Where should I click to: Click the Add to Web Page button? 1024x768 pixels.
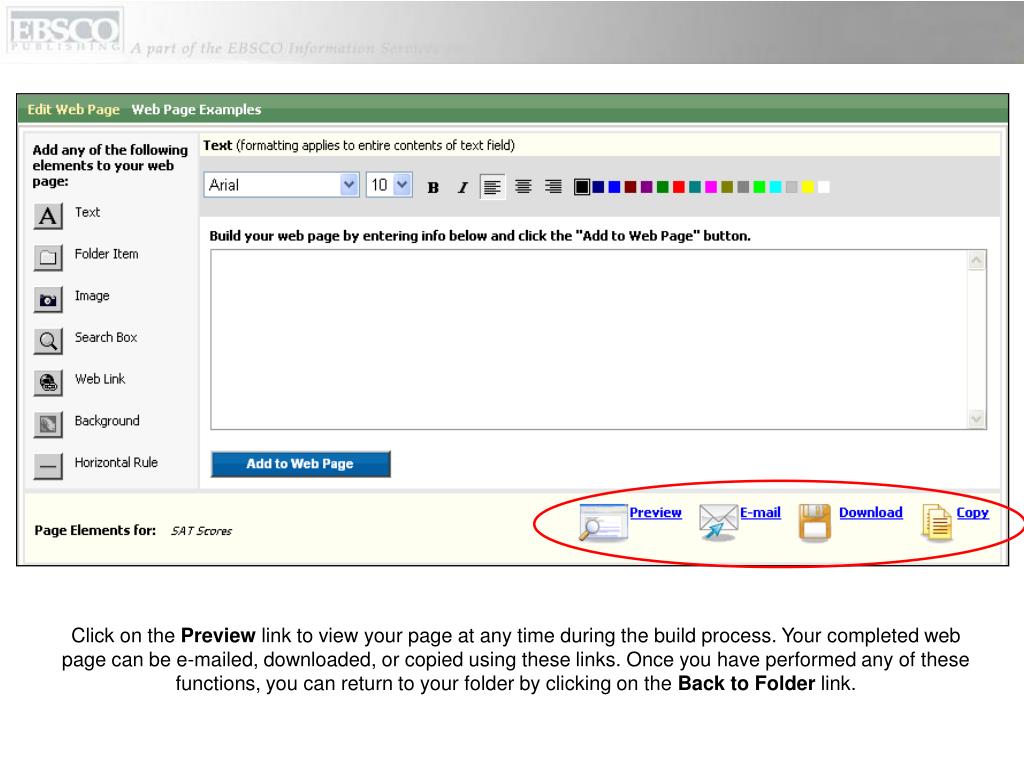[300, 464]
